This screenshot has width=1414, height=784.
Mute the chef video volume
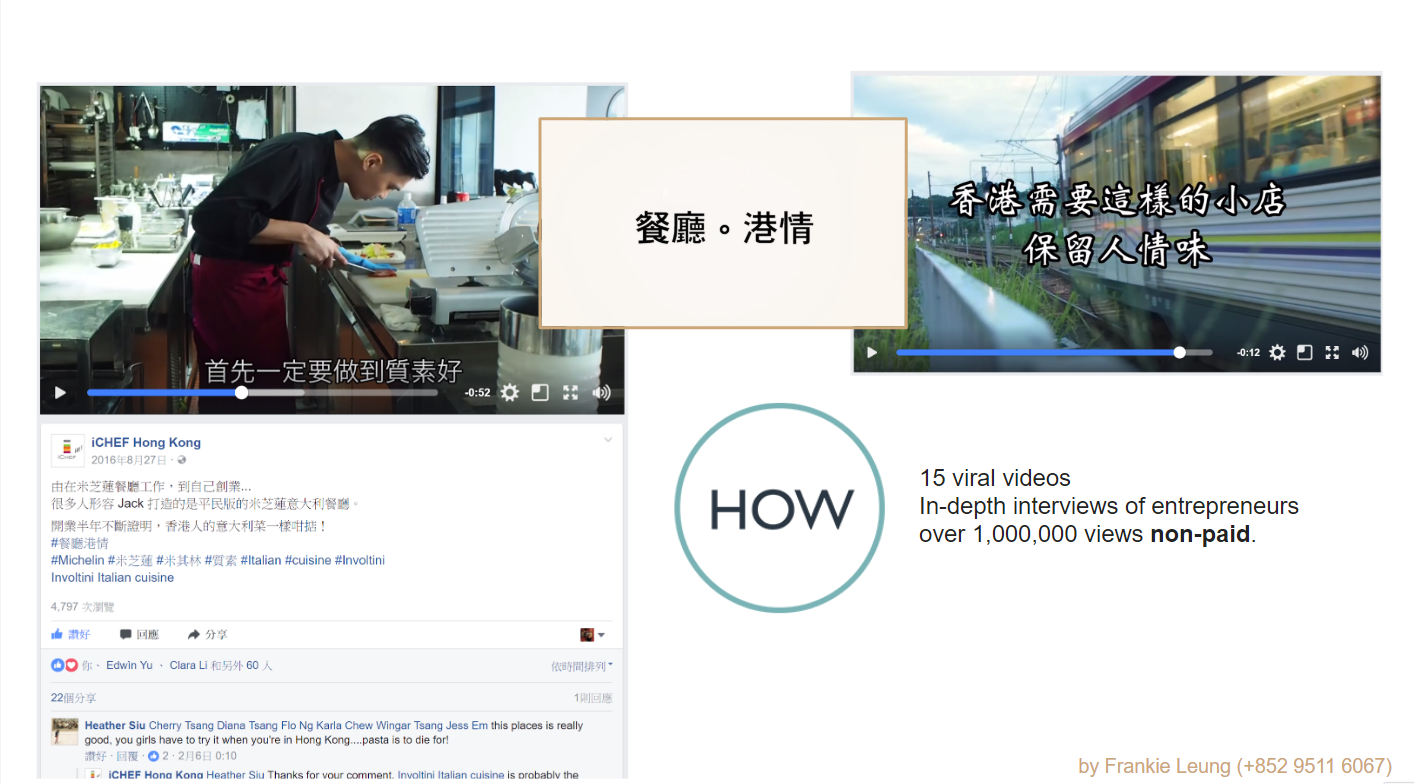pos(601,393)
